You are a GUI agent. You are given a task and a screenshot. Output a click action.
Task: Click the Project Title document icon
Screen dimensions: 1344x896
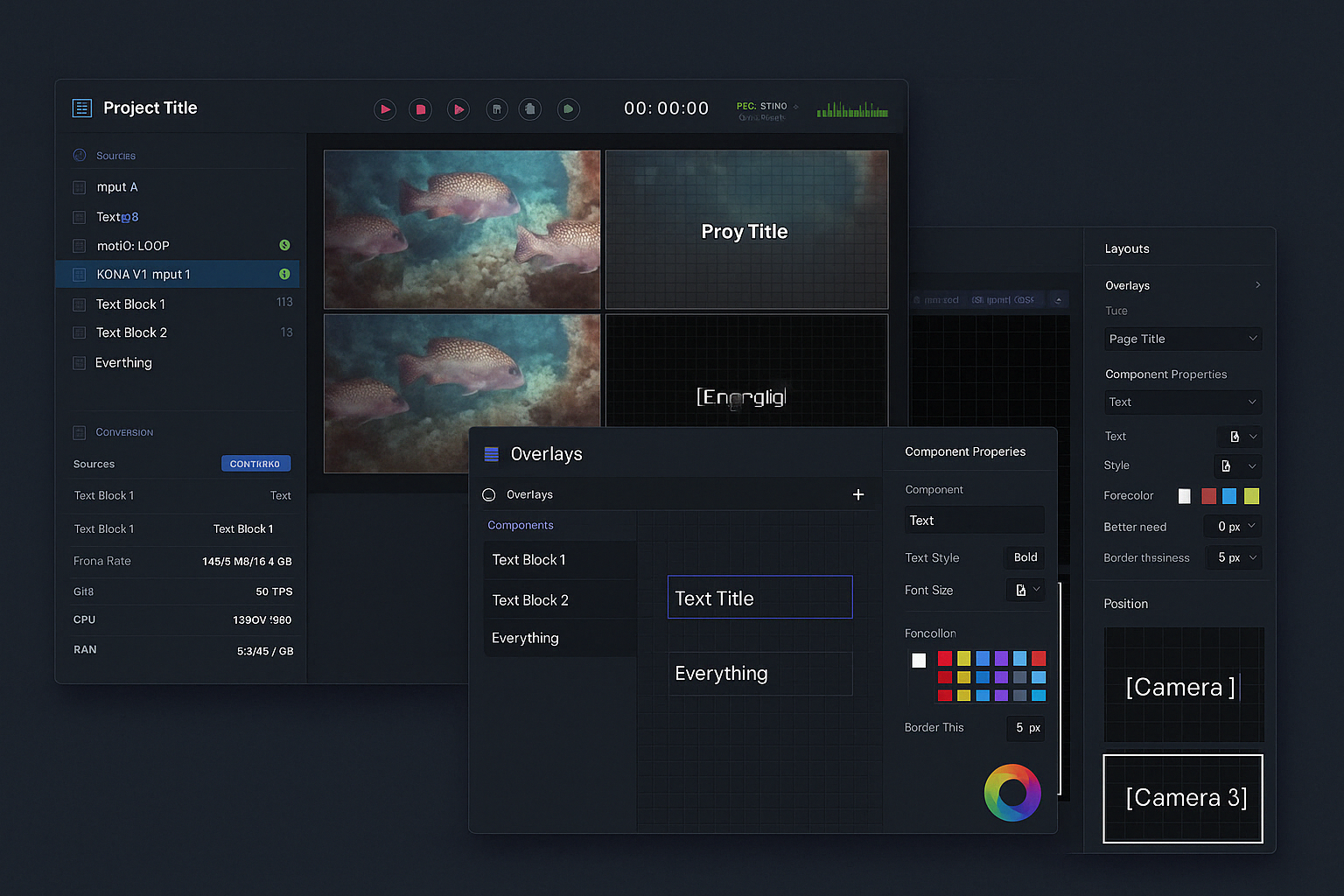[82, 108]
